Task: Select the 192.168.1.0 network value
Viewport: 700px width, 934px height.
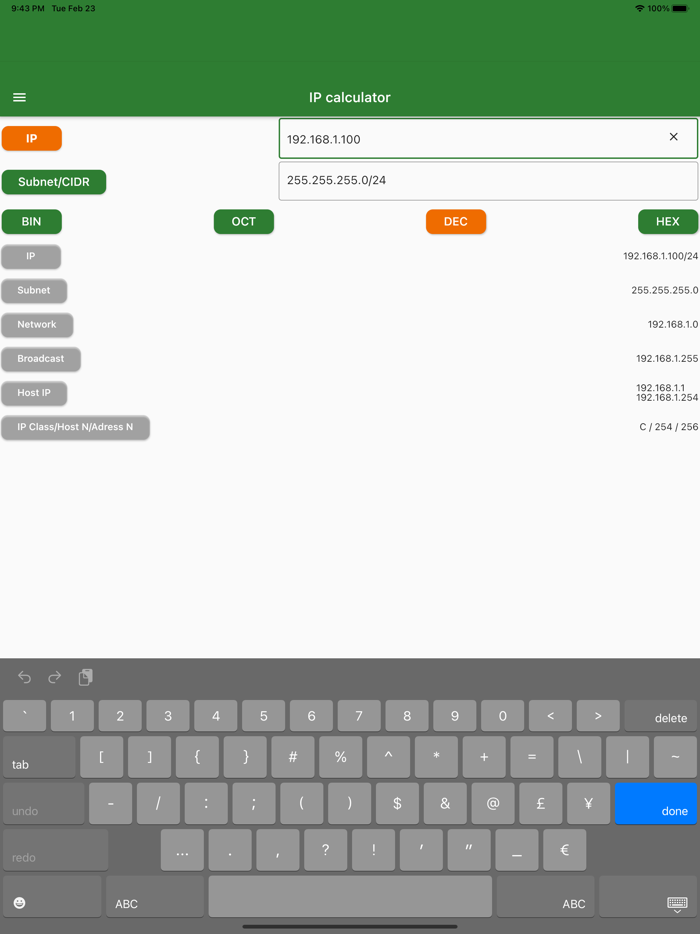Action: tap(673, 325)
